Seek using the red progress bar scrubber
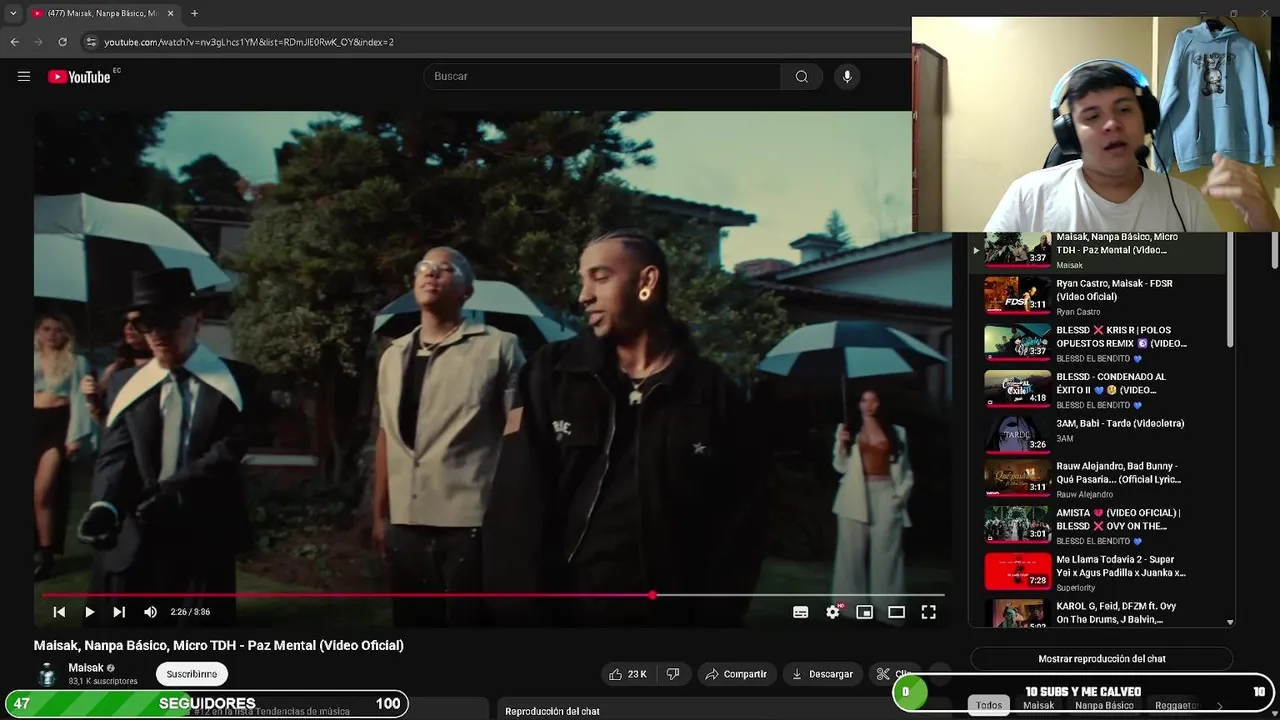Screen dimensions: 1280x720 click(652, 595)
